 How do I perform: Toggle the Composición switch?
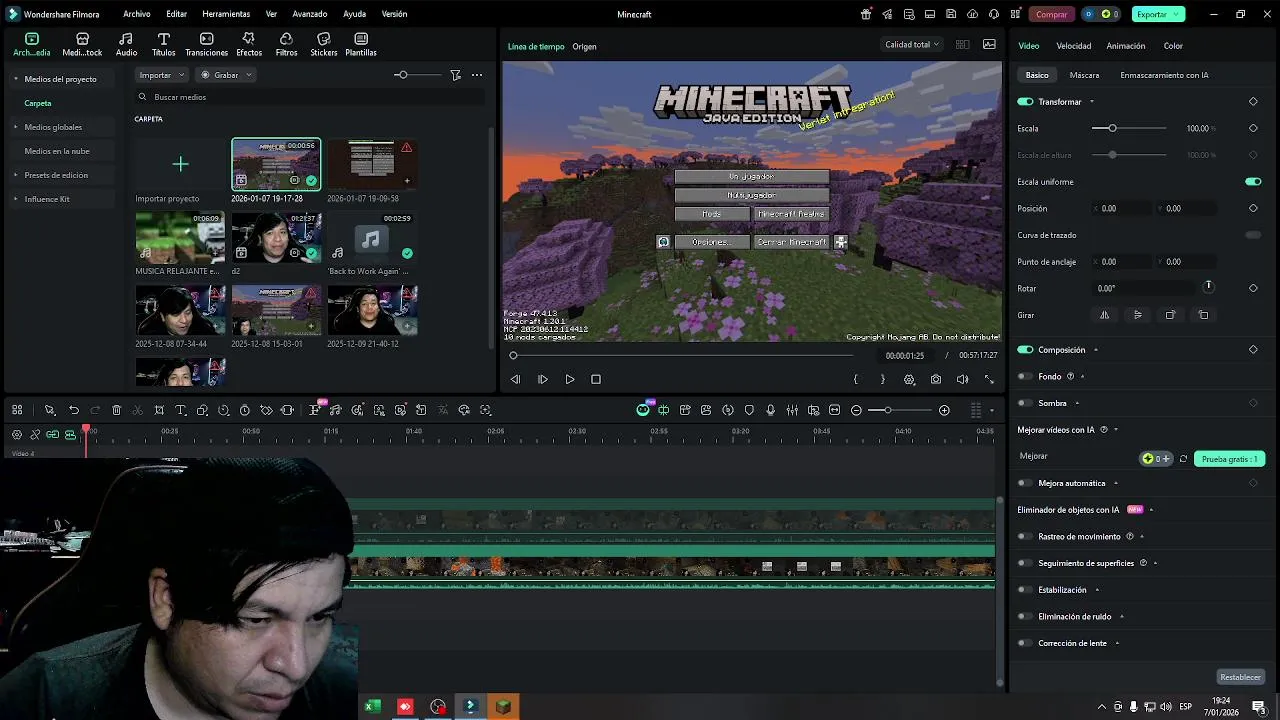coord(1025,350)
